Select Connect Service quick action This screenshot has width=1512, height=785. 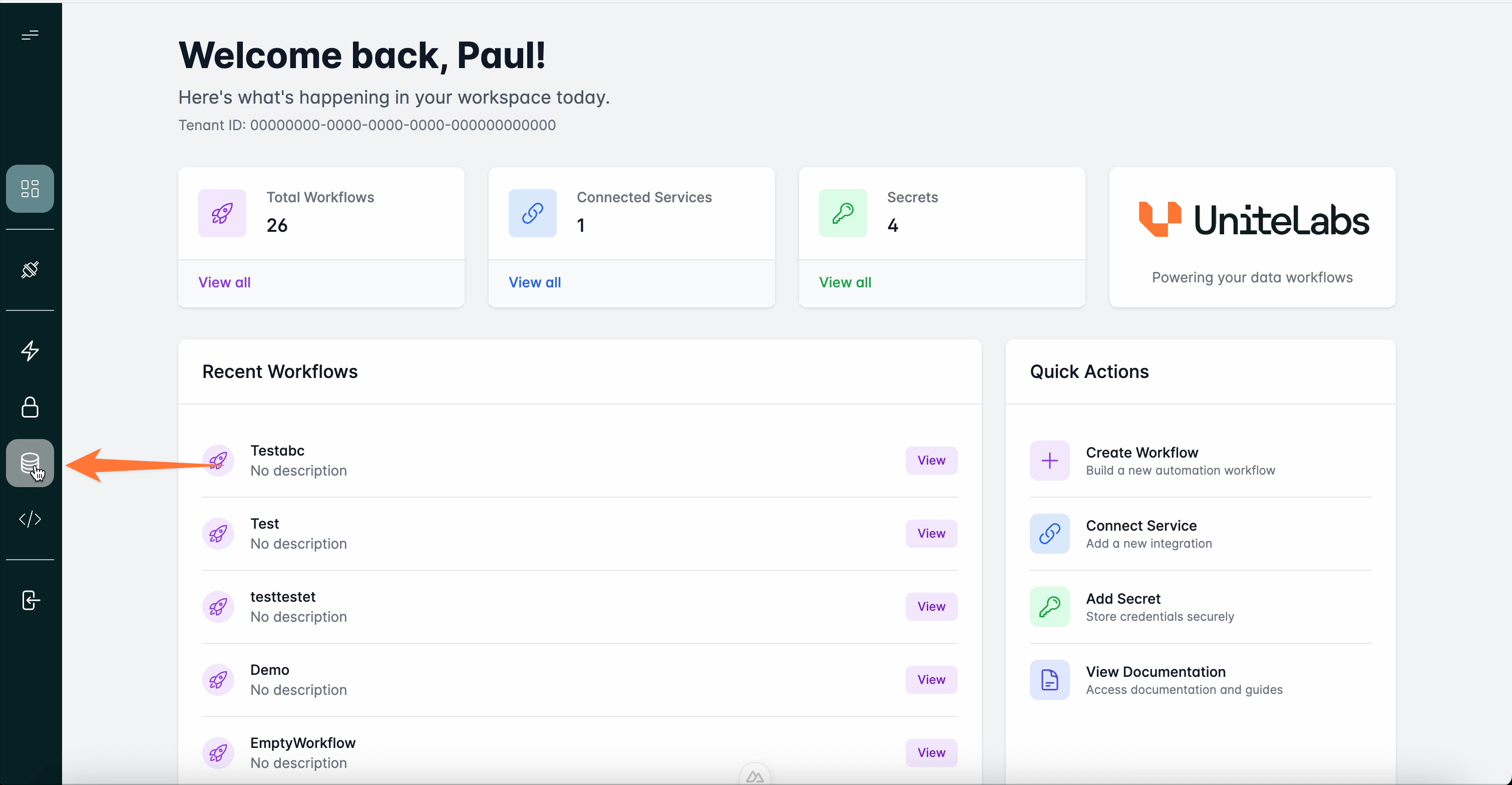1200,534
